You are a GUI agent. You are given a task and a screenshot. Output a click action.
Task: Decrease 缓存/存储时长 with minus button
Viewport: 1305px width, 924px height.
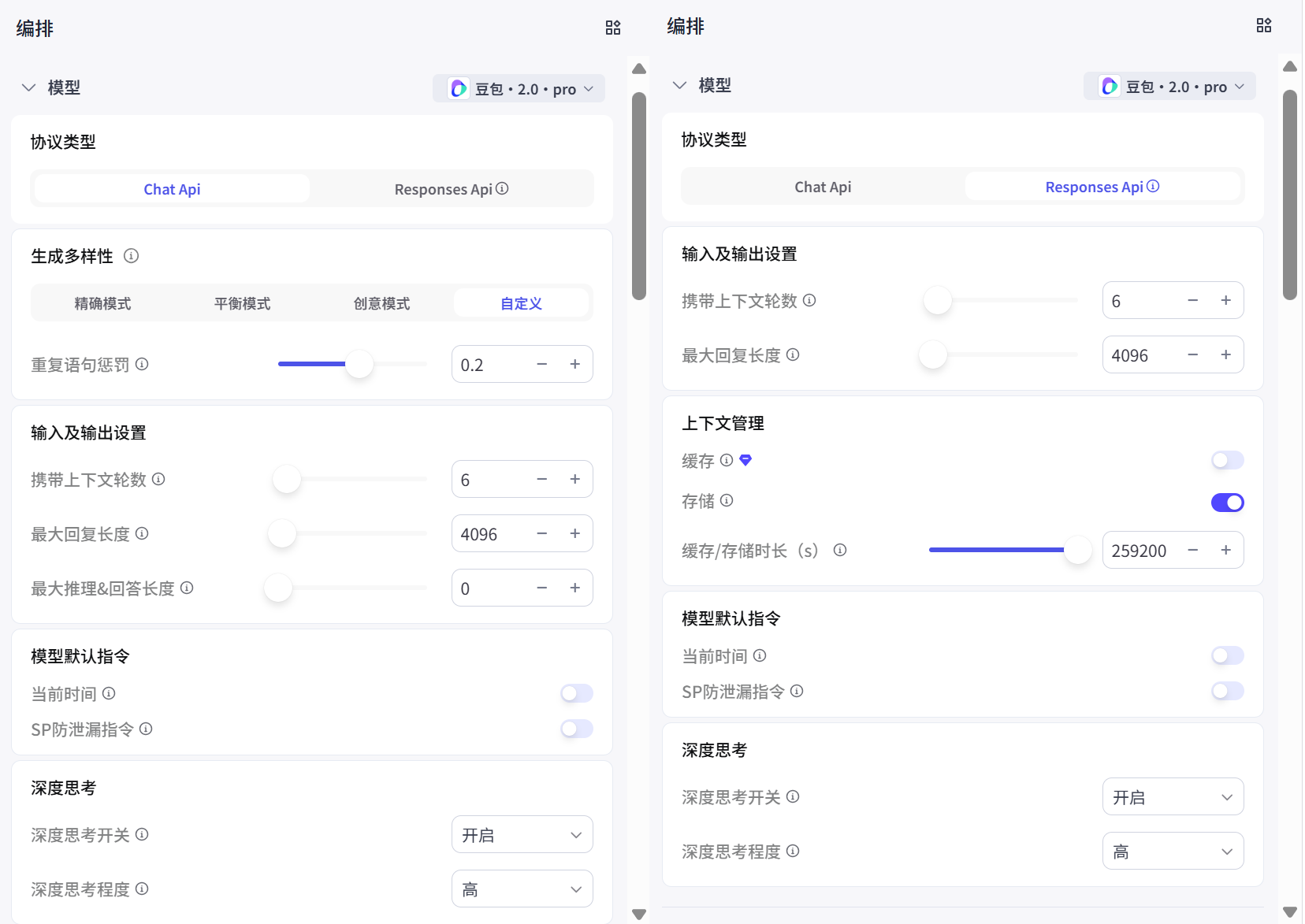tap(1193, 550)
